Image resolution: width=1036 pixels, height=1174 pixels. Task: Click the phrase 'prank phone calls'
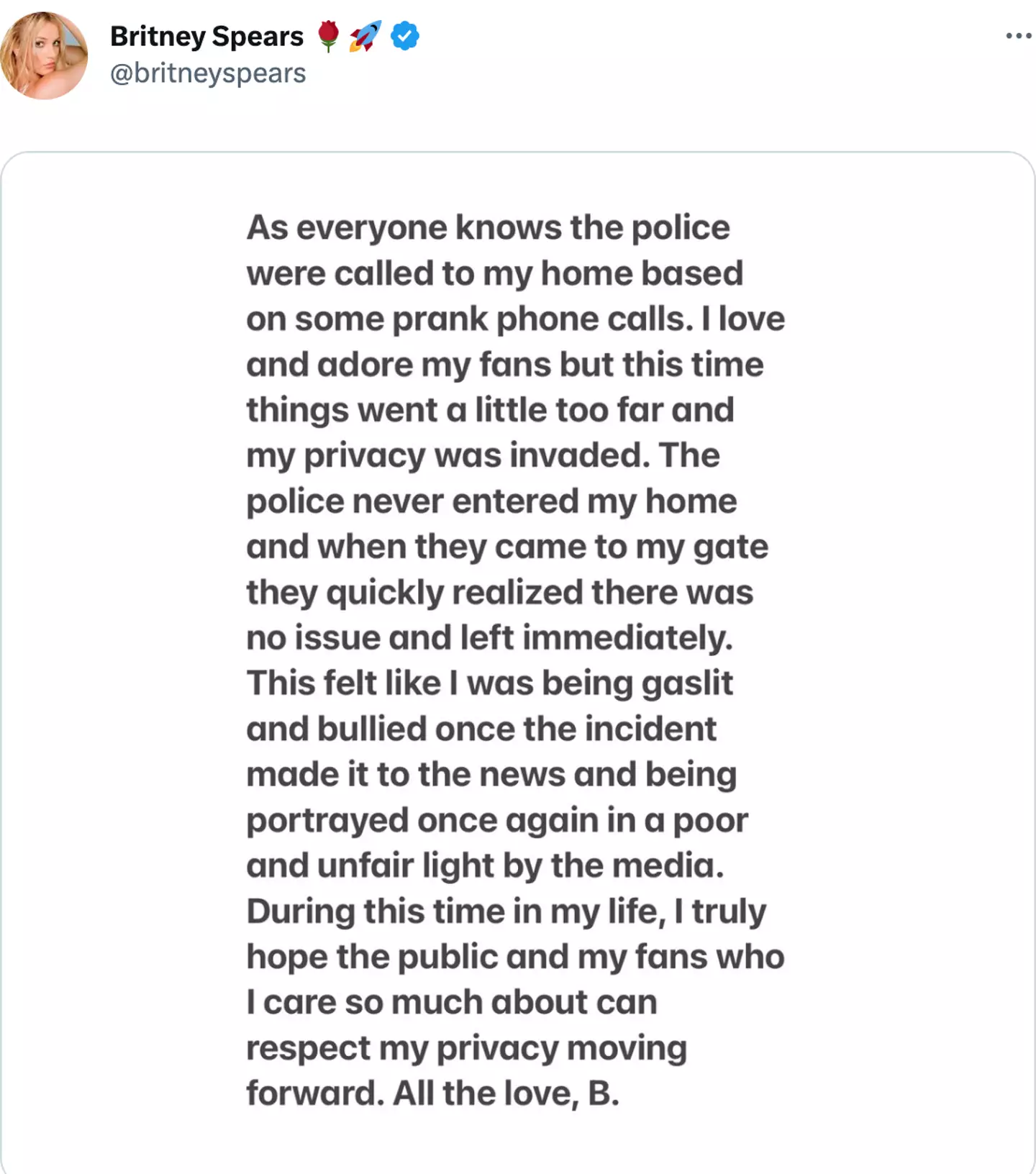[x=542, y=319]
